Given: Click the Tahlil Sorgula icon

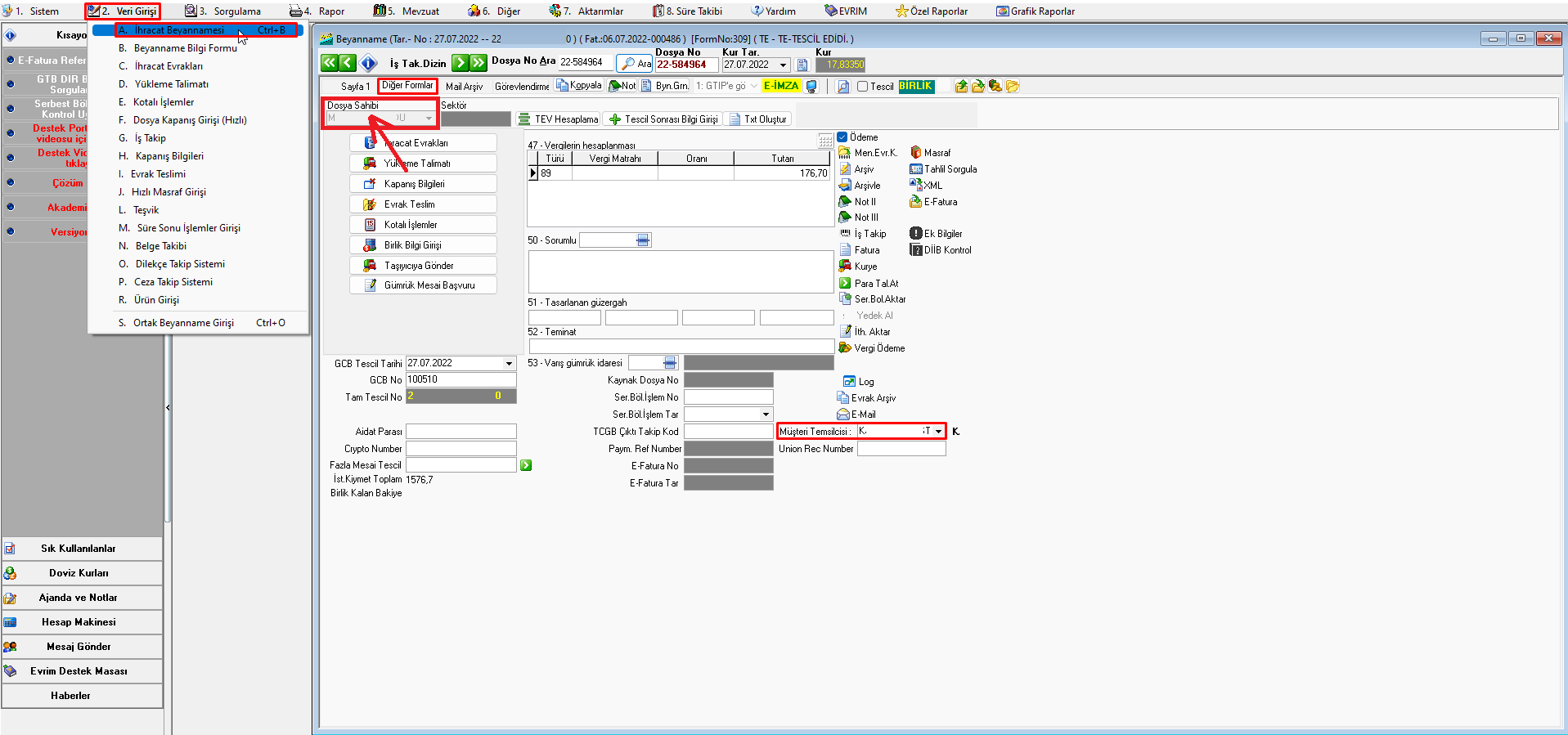Looking at the screenshot, I should [916, 169].
